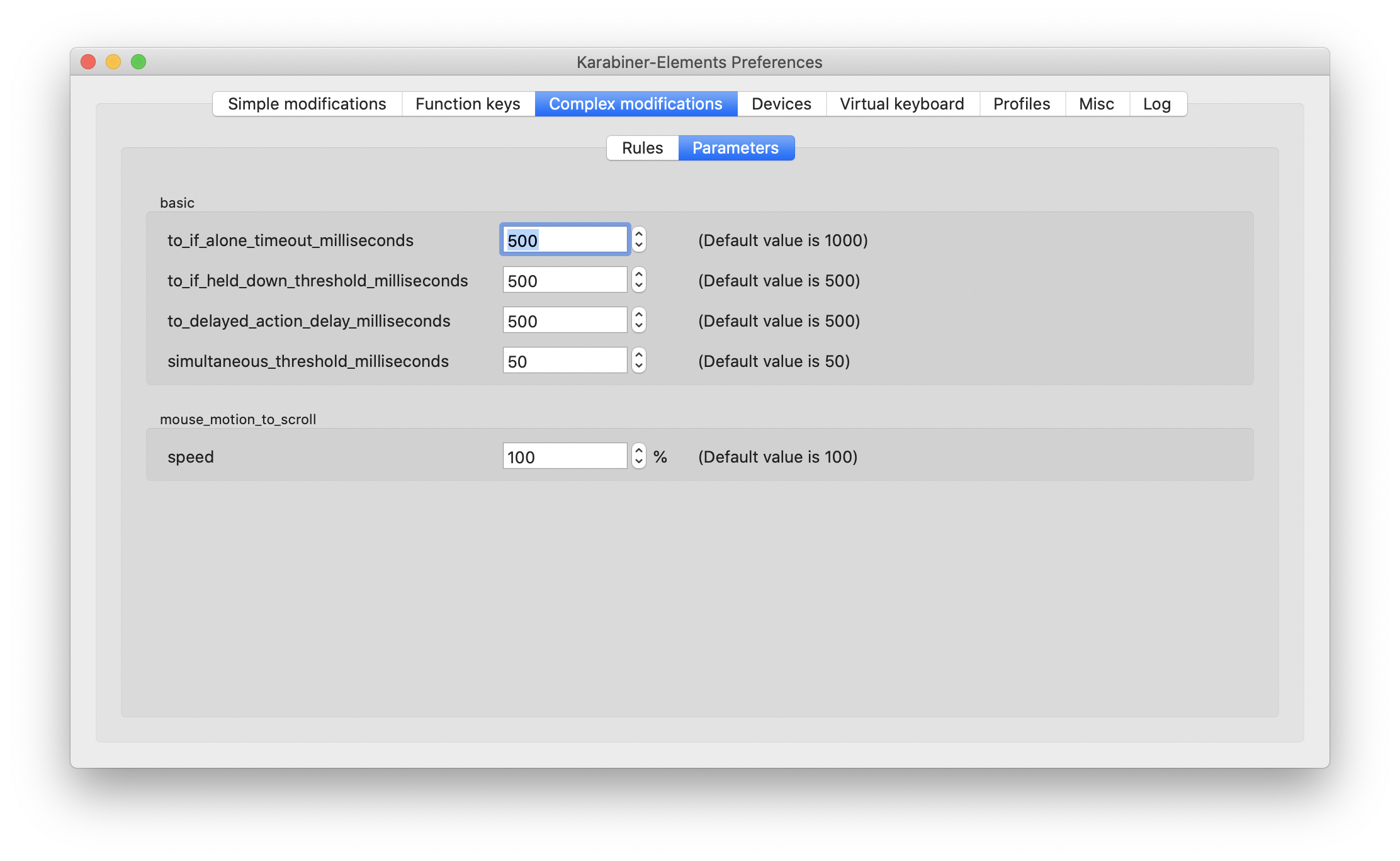Select the Parameters sub-tab

click(x=735, y=148)
